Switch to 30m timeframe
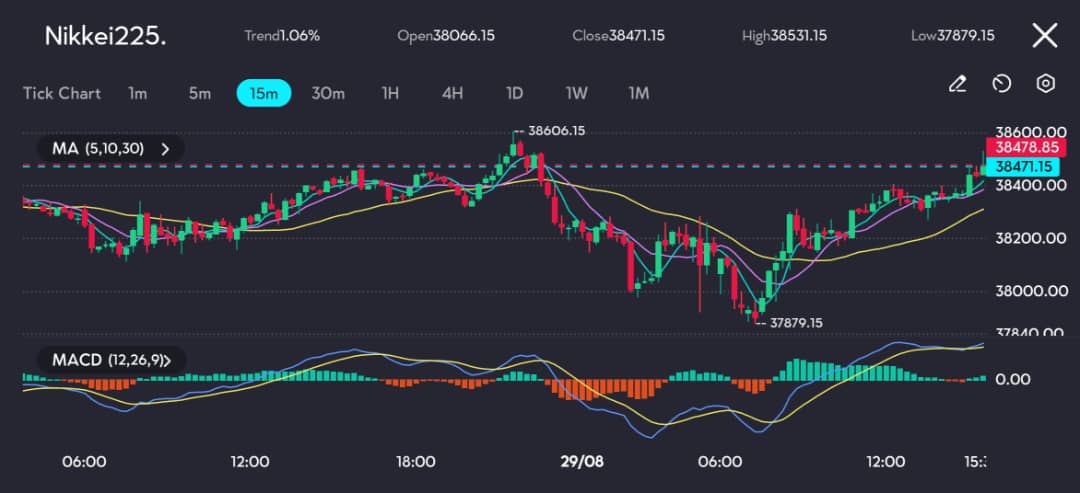Viewport: 1080px width, 493px height. (x=328, y=93)
